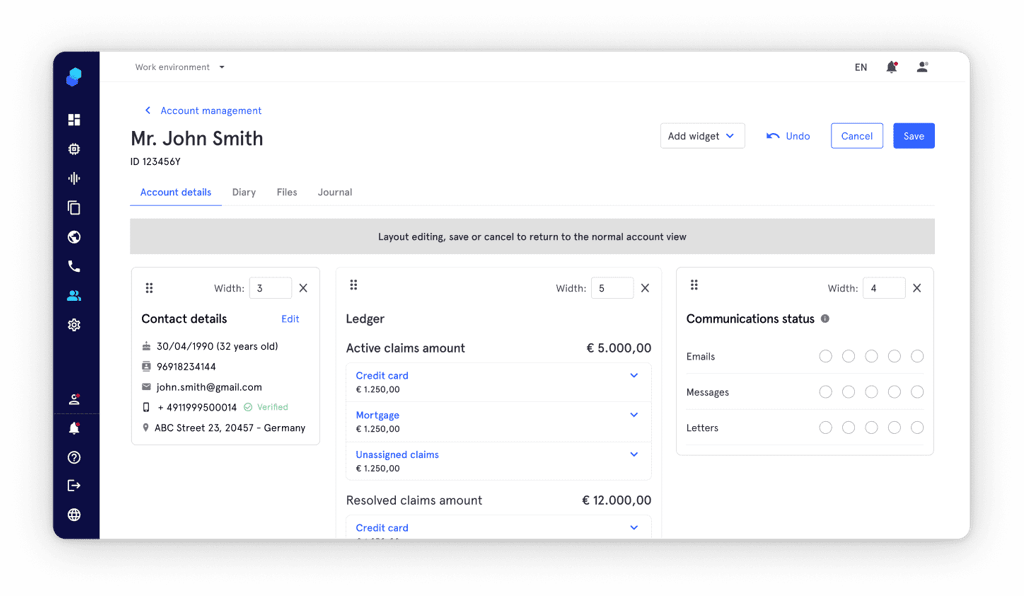1024x596 pixels.
Task: Open the Mortgage claim link
Action: pyautogui.click(x=377, y=415)
